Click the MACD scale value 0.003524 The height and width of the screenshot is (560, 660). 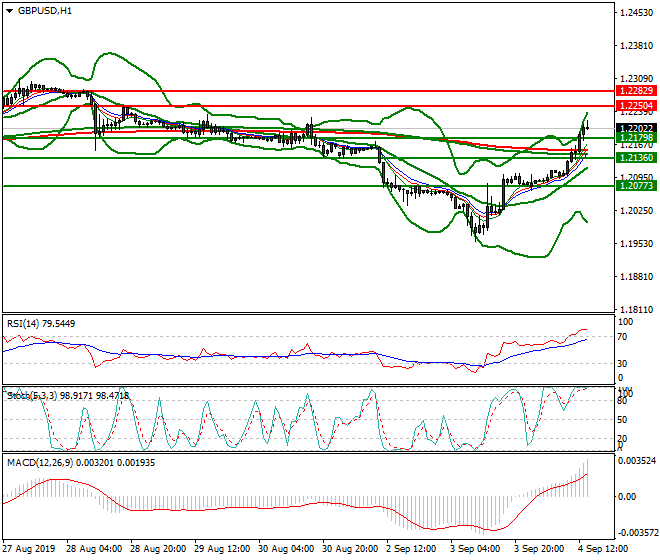637,461
